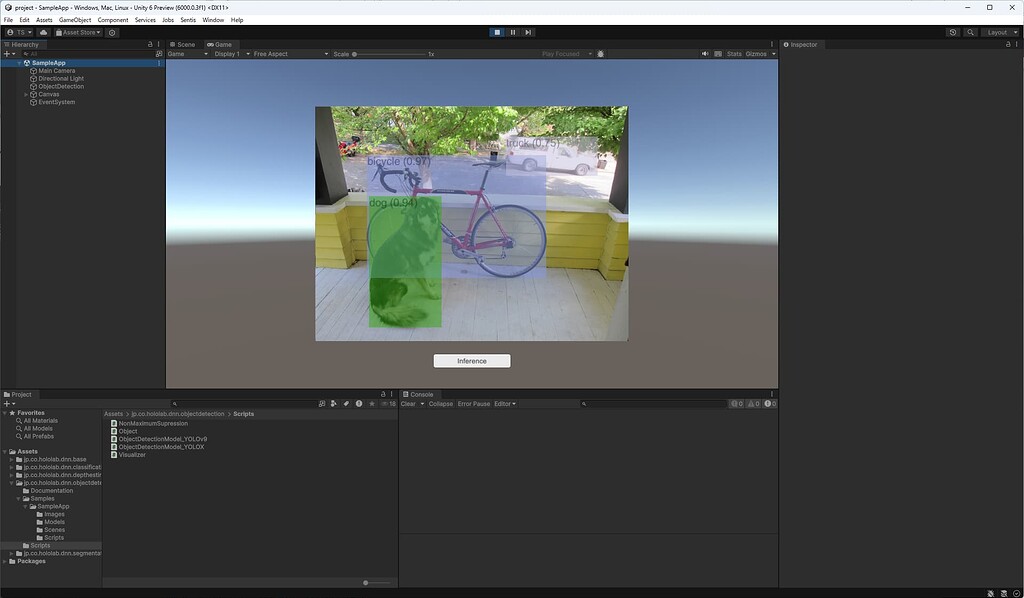Click the Asset Store button
This screenshot has height=598, width=1024.
[78, 32]
